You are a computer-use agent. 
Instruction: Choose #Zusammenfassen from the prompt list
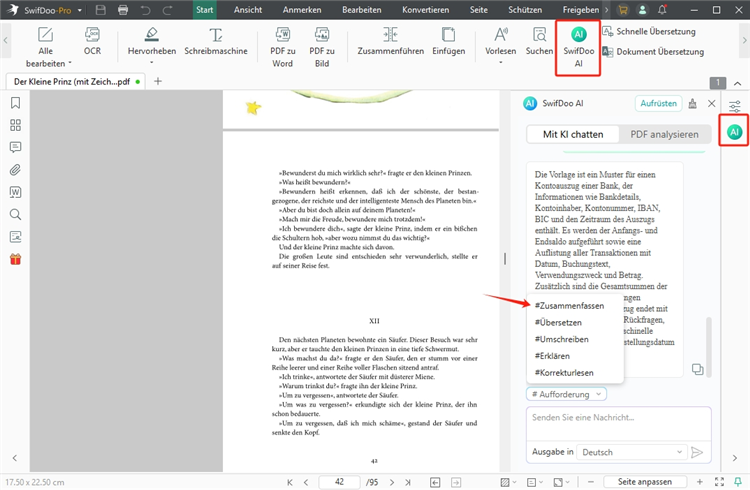coord(569,306)
